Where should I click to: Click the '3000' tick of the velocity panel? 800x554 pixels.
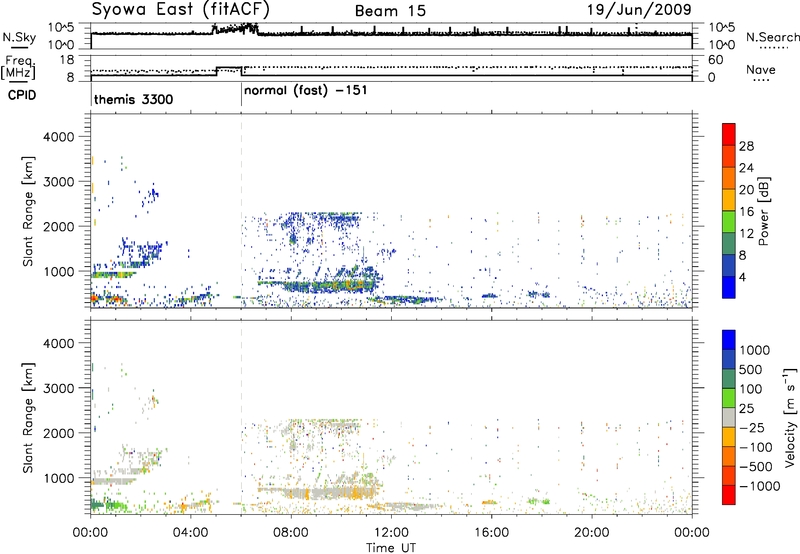58,388
